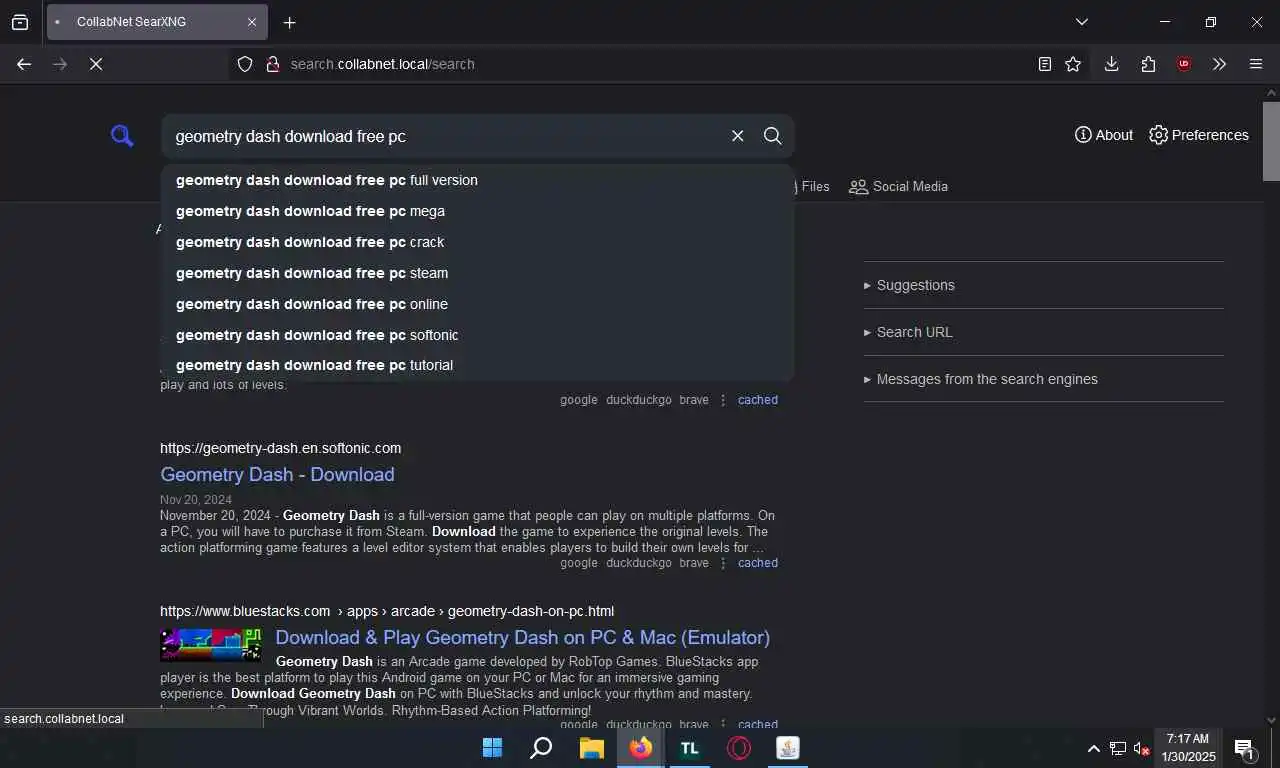1280x768 pixels.
Task: Click the page vertical scrollbar thumb
Action: coord(1271,140)
